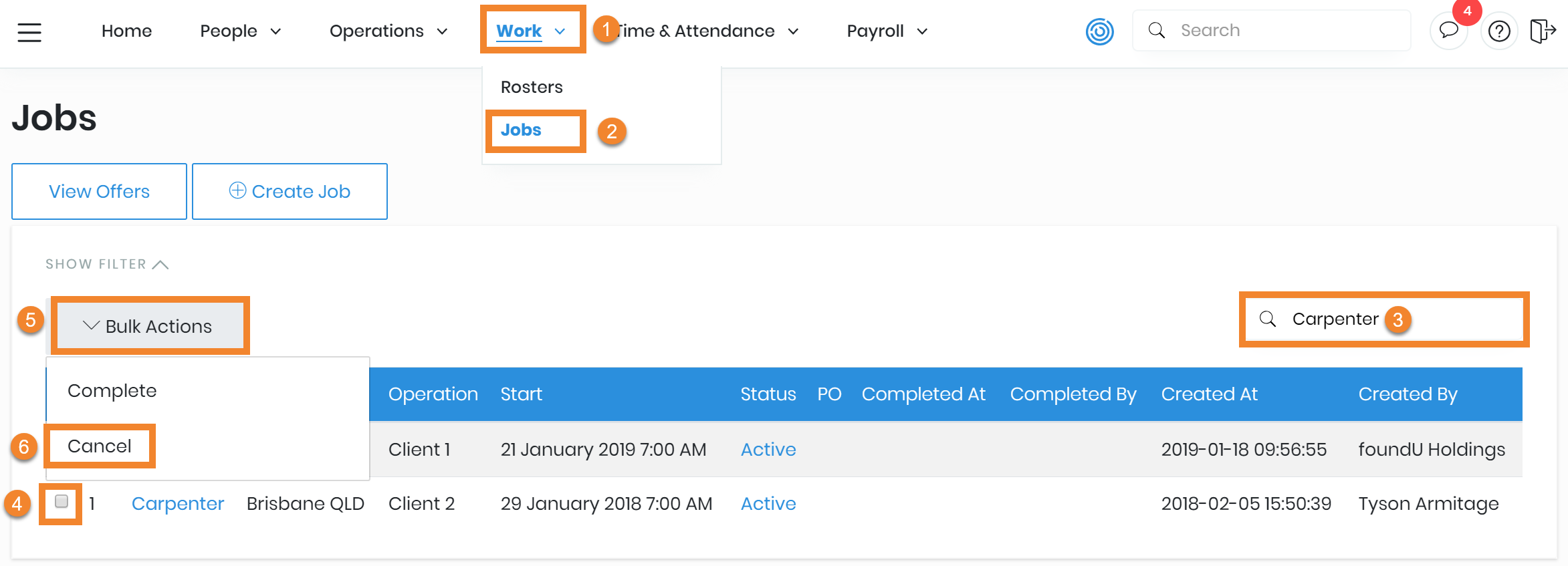Click the blue target logo icon
1568x566 pixels.
click(1099, 31)
